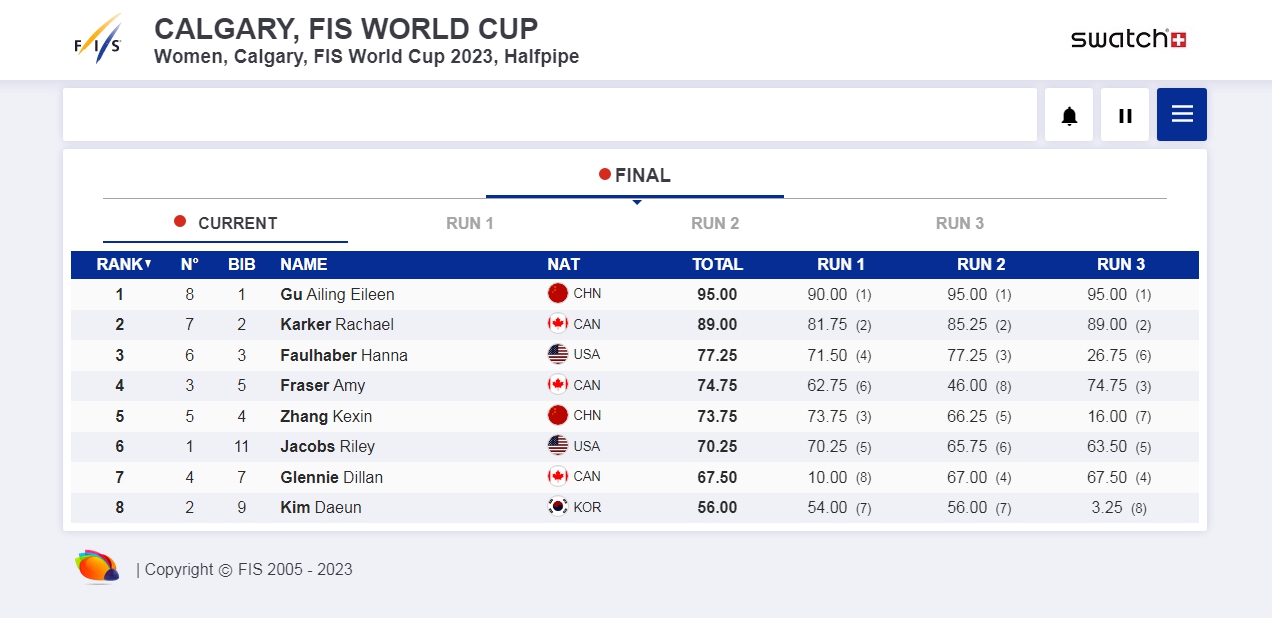Show the RUN 3 tab
Image resolution: width=1272 pixels, height=618 pixels.
960,223
